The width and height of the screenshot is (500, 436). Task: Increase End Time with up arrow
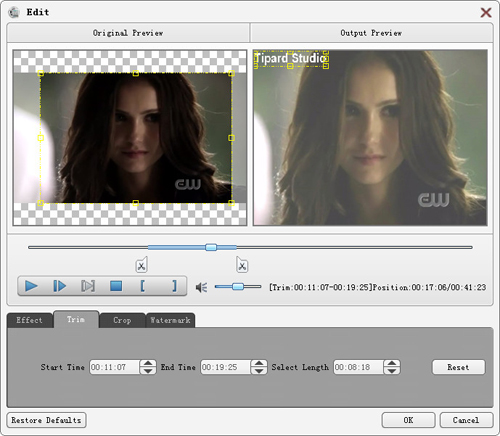[x=259, y=364]
